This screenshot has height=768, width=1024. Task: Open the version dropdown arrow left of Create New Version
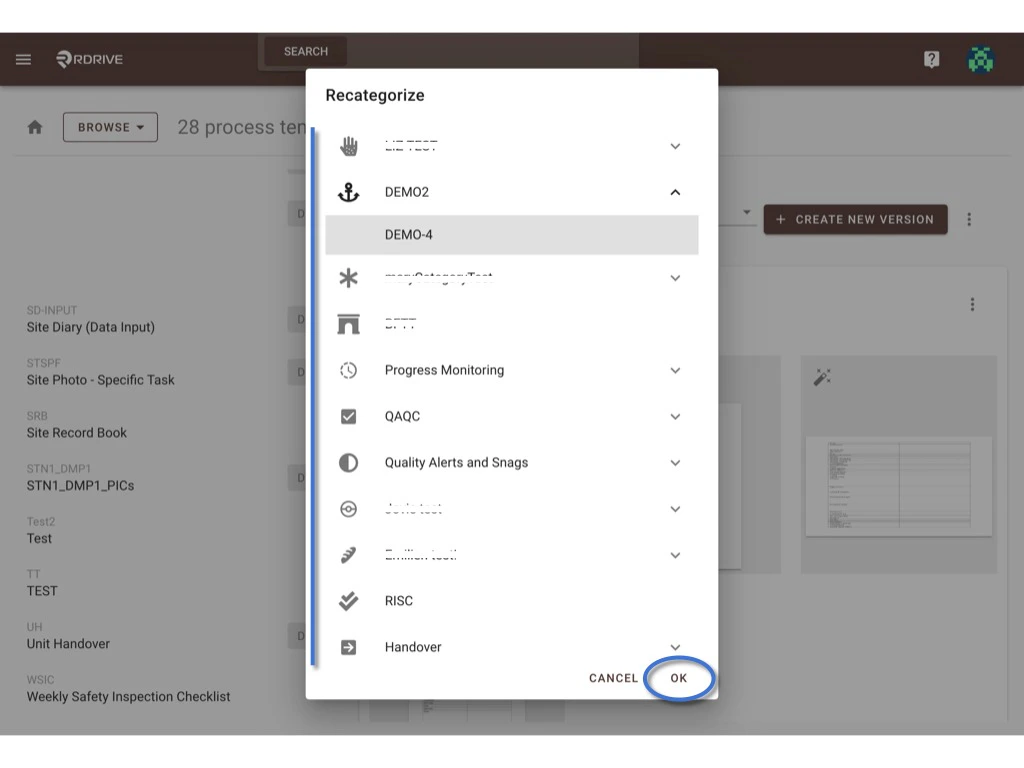746,212
